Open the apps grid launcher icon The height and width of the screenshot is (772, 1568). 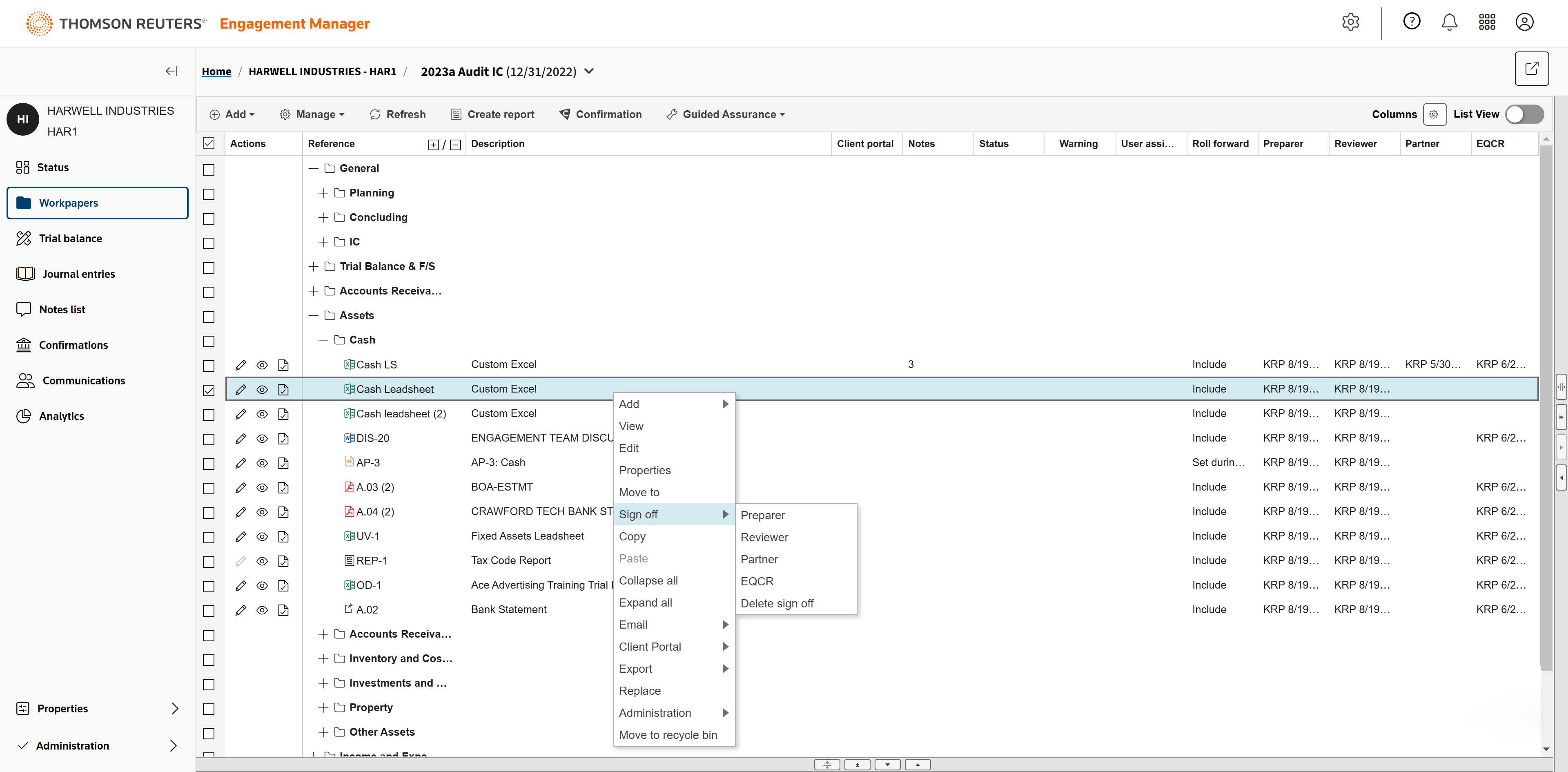pyautogui.click(x=1486, y=22)
